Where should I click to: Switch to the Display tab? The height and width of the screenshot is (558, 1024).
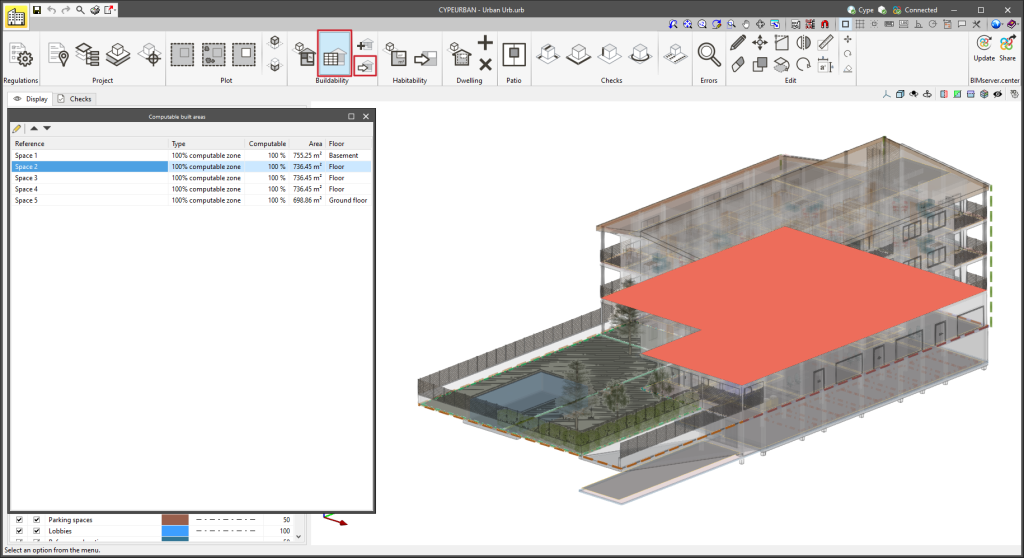click(x=30, y=99)
